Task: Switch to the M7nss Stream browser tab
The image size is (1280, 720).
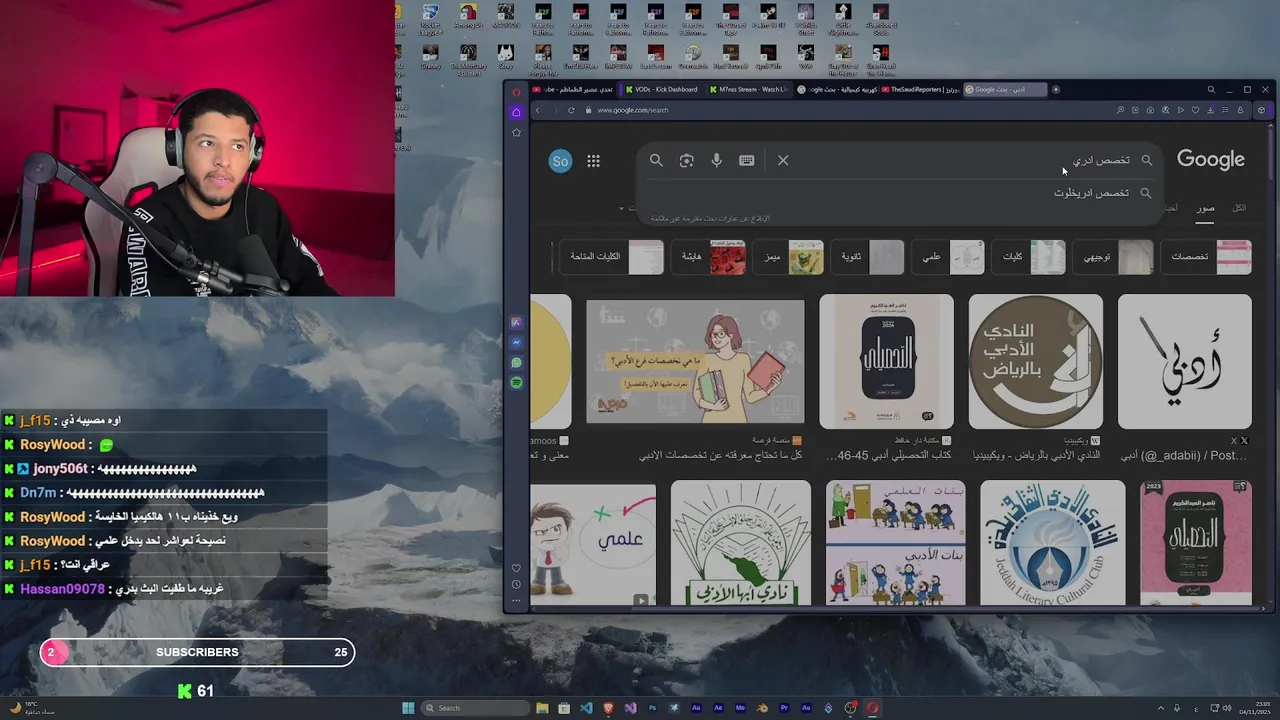Action: point(747,89)
